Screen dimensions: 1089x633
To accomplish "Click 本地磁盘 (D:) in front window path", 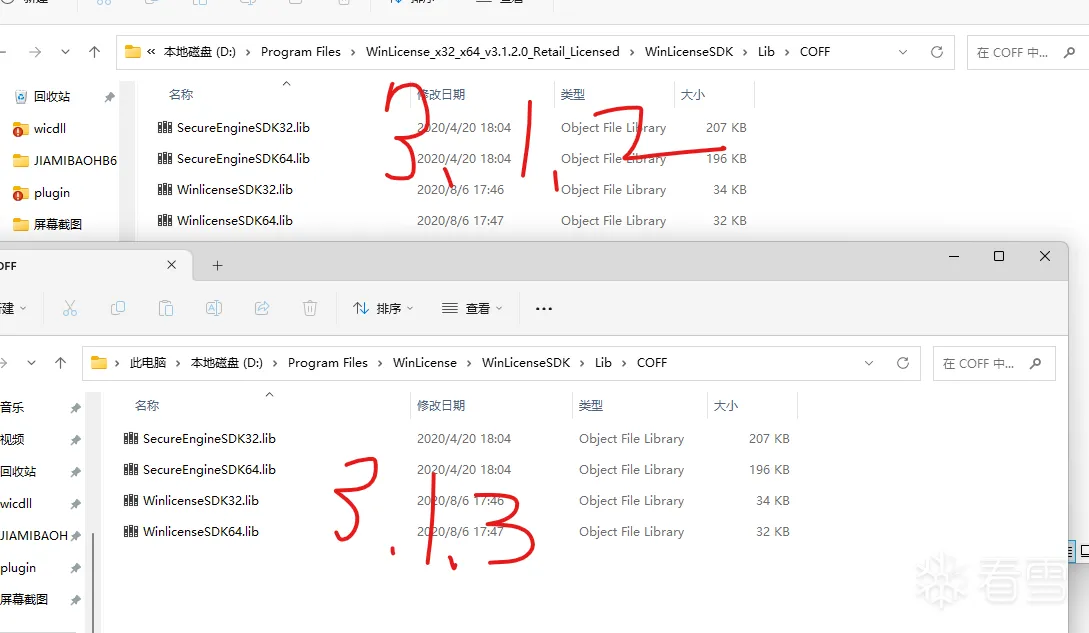I will click(226, 363).
